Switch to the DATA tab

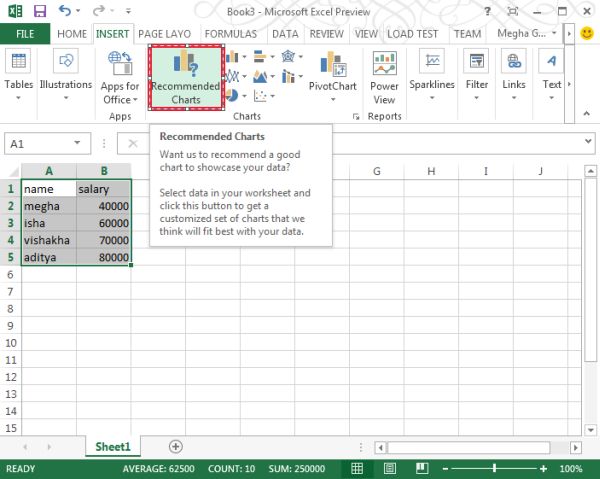tap(285, 34)
